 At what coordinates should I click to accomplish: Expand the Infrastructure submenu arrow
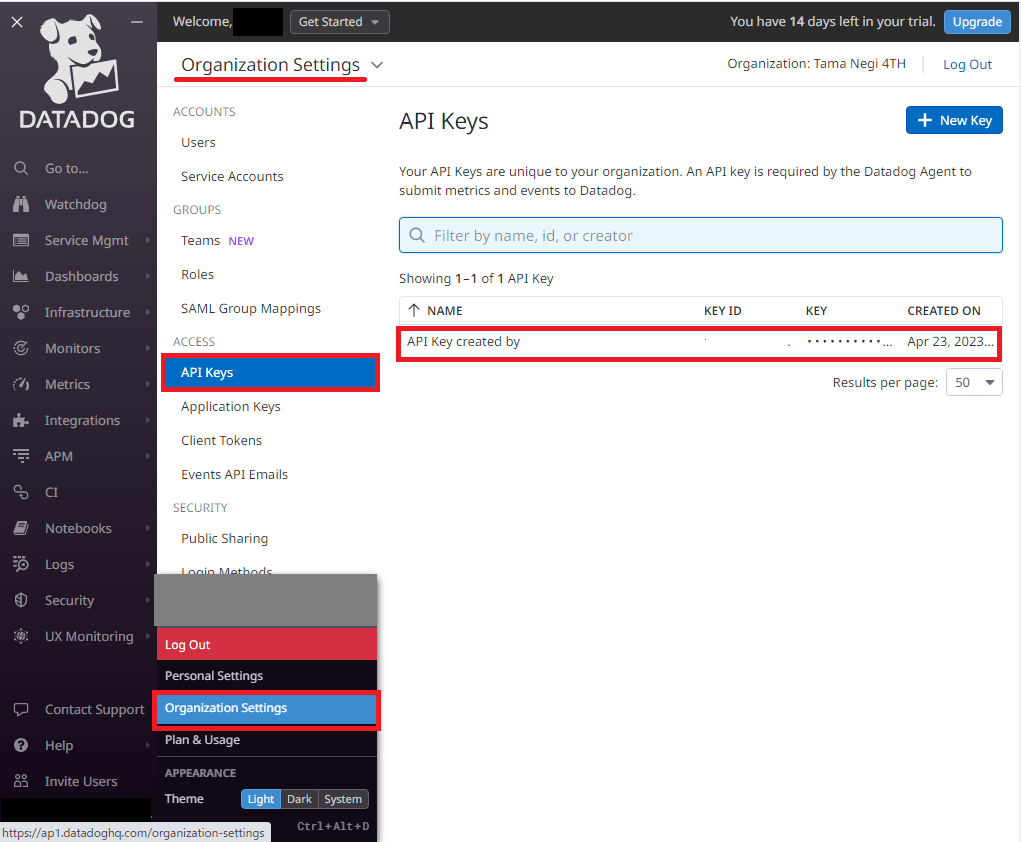coord(148,313)
